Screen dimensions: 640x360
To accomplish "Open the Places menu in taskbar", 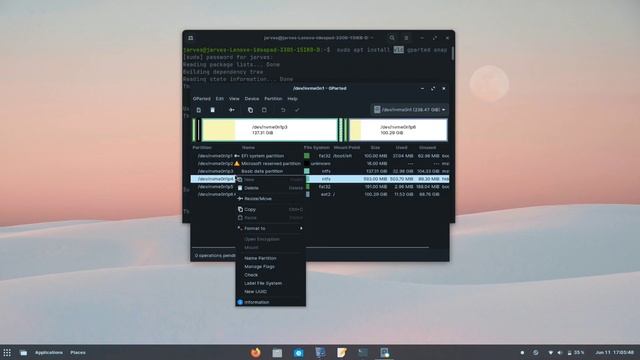I will [x=78, y=352].
